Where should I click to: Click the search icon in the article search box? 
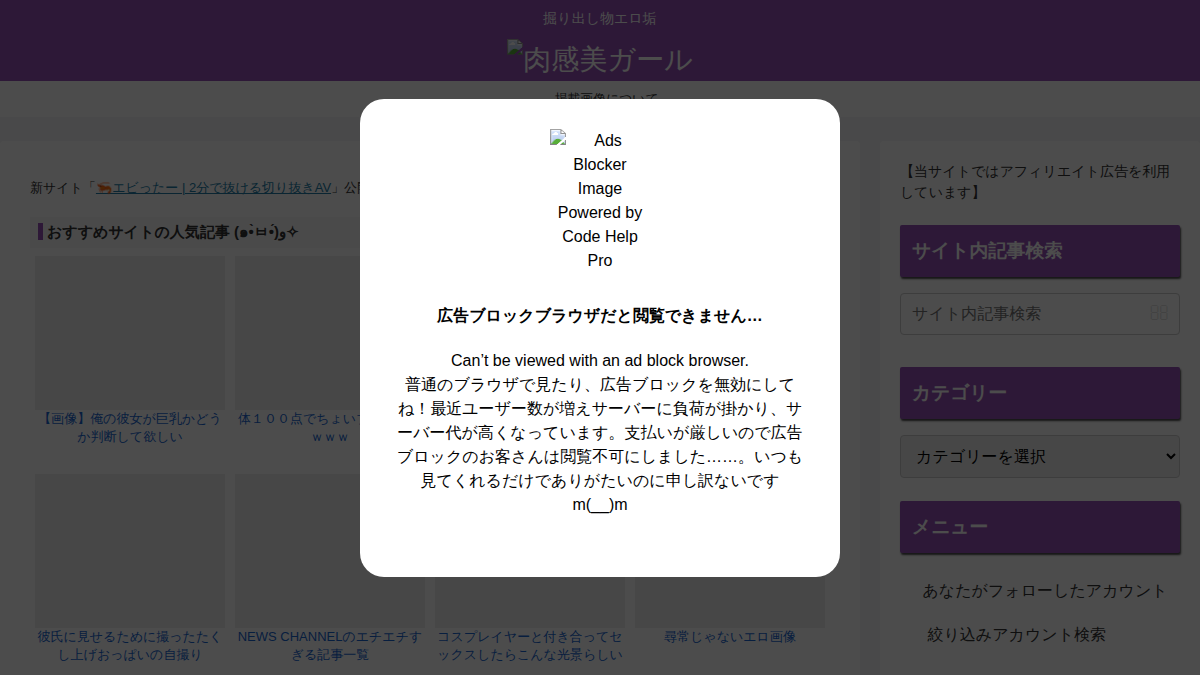coord(1159,313)
